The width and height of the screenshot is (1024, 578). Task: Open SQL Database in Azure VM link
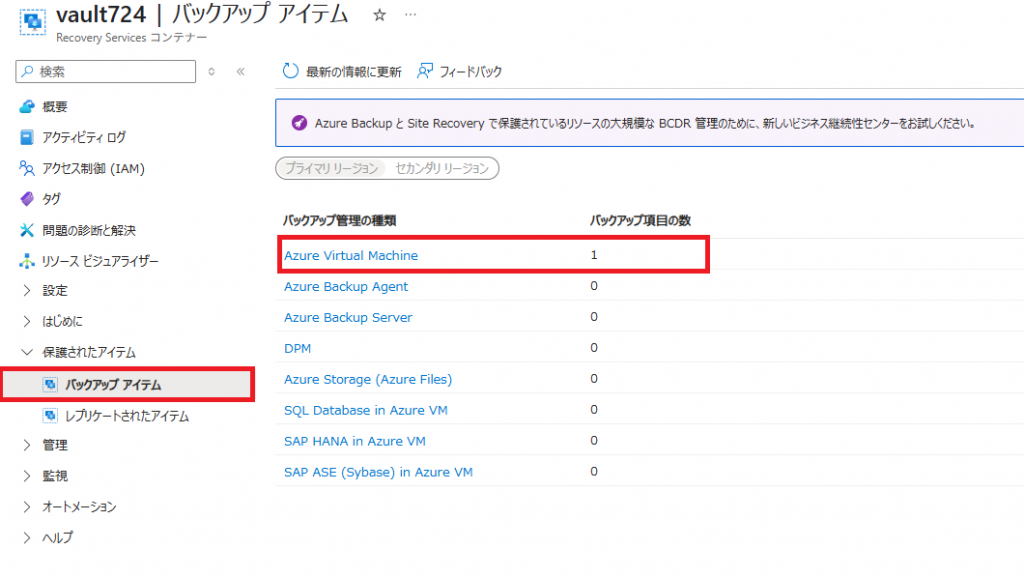[x=366, y=410]
